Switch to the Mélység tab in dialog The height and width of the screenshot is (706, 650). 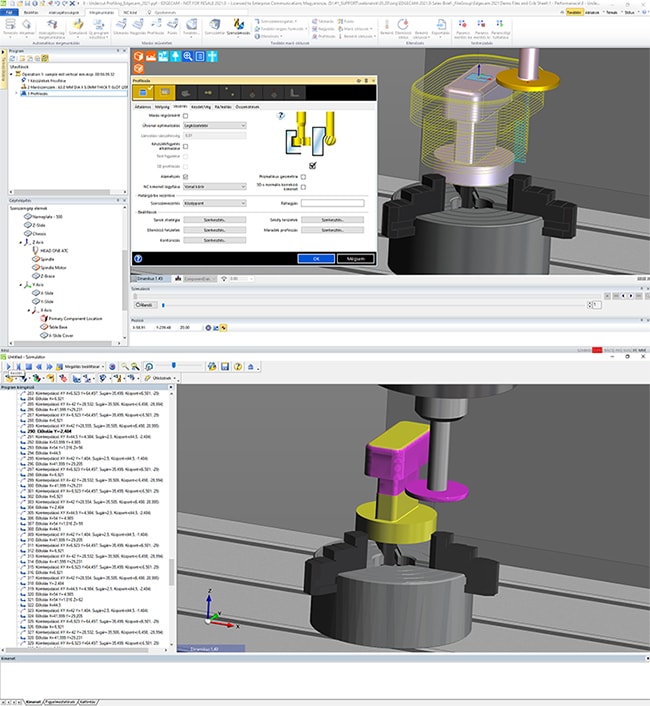pyautogui.click(x=162, y=107)
